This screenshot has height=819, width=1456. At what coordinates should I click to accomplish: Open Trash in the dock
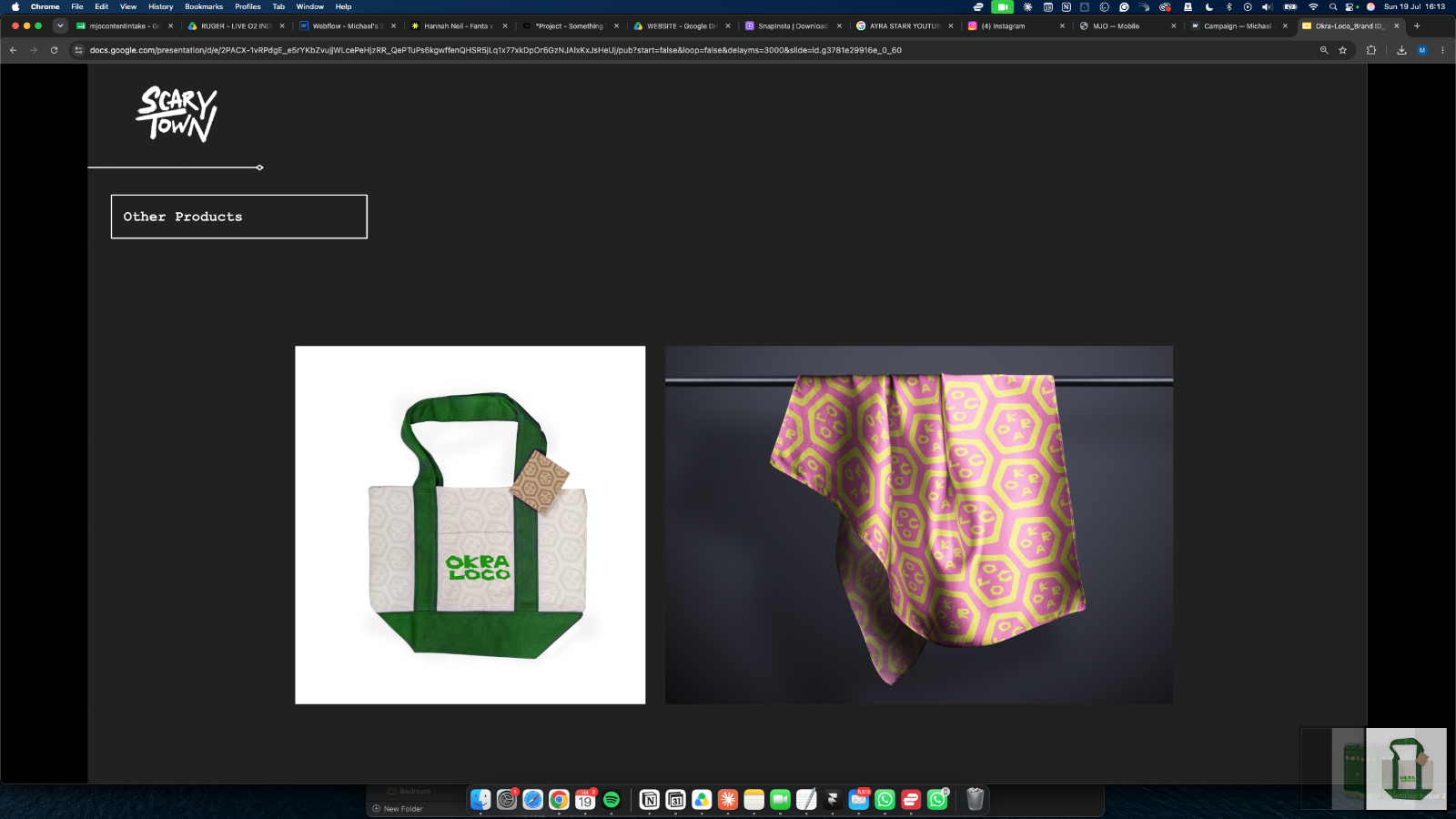coord(976,799)
